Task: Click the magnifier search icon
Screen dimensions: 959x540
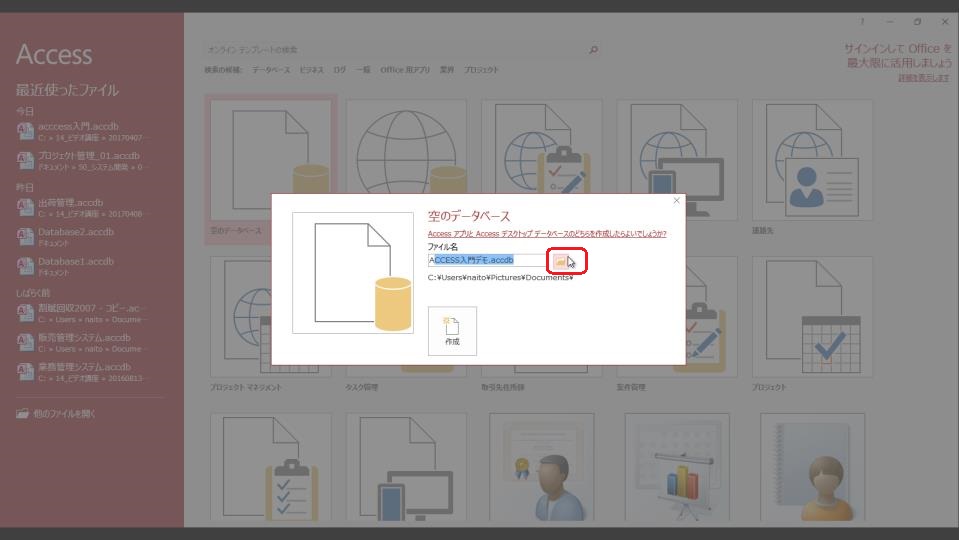Action: click(x=593, y=50)
